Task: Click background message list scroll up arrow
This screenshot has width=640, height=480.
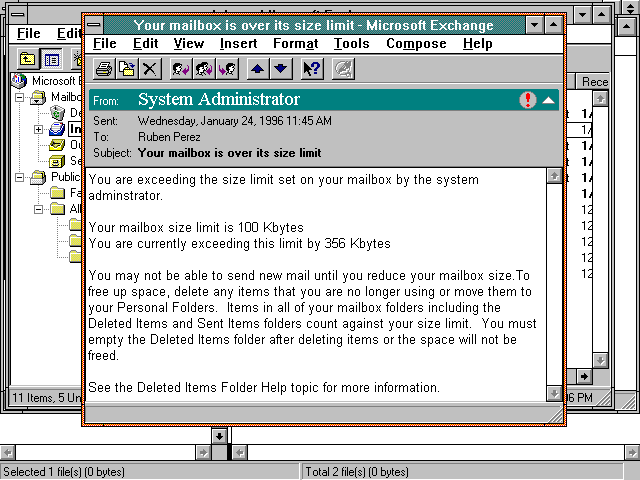Action: click(x=600, y=98)
